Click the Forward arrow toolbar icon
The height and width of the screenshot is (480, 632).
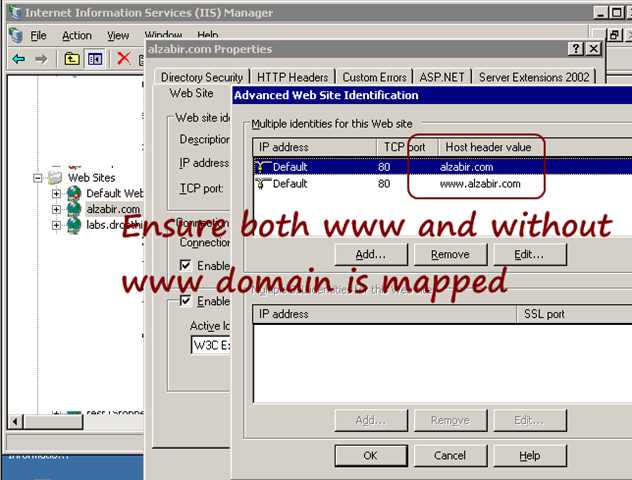[41, 59]
